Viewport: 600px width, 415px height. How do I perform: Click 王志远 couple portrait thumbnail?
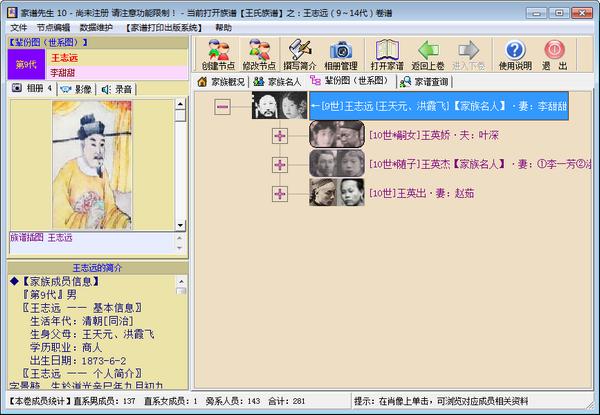pos(280,105)
